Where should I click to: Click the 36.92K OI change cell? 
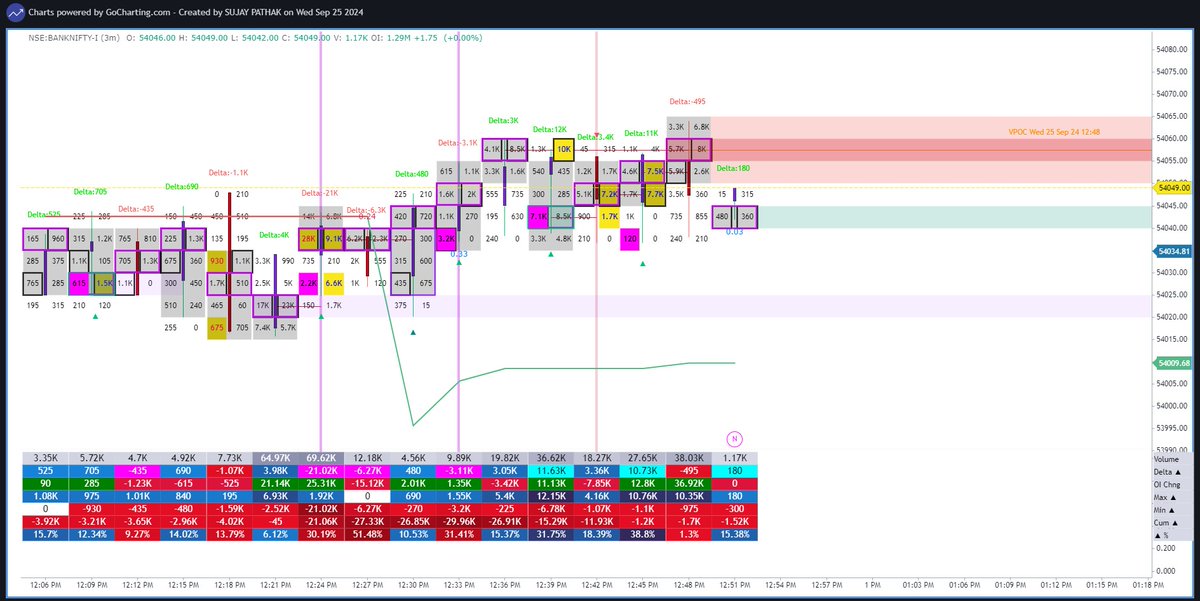coord(687,485)
